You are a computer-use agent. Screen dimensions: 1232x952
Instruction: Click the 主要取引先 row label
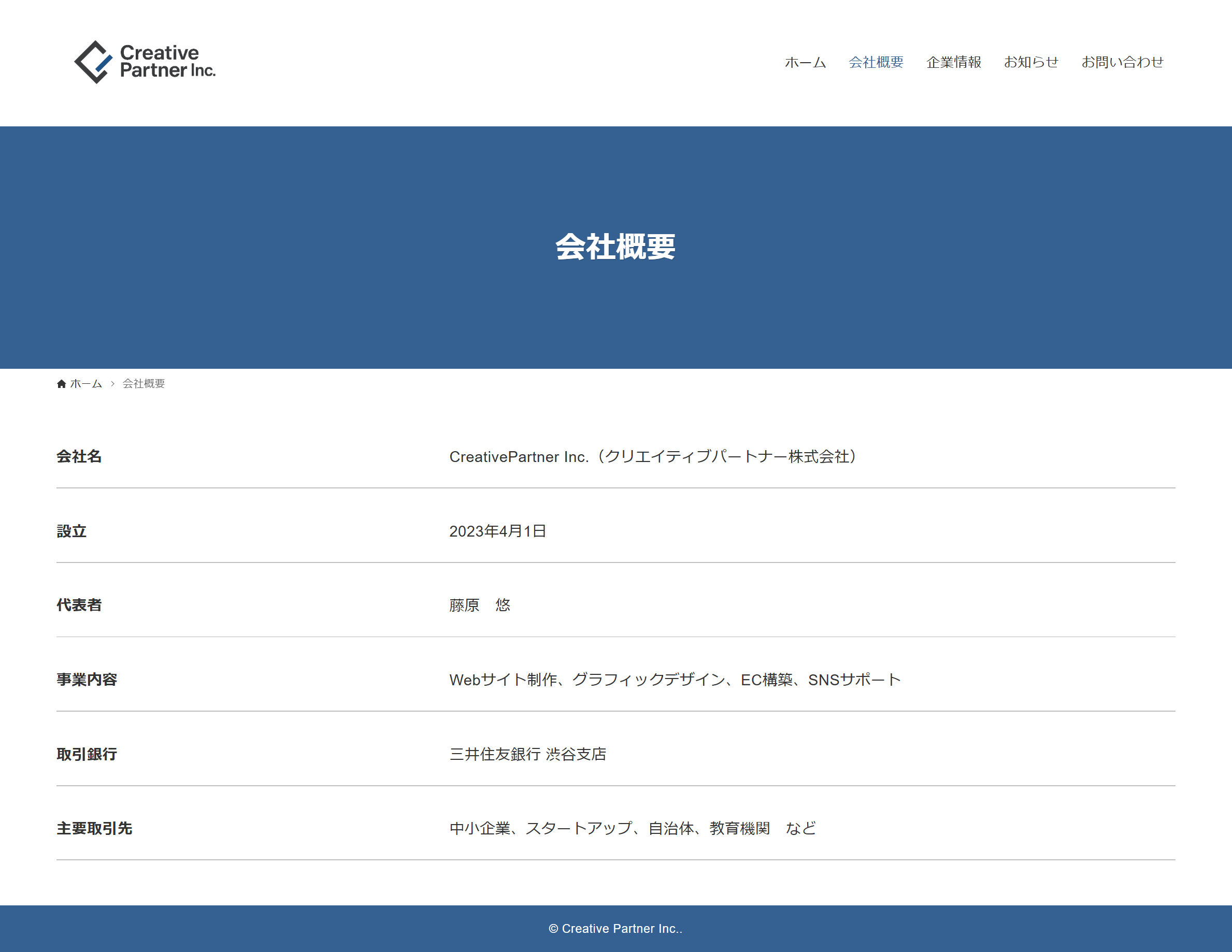pyautogui.click(x=94, y=828)
